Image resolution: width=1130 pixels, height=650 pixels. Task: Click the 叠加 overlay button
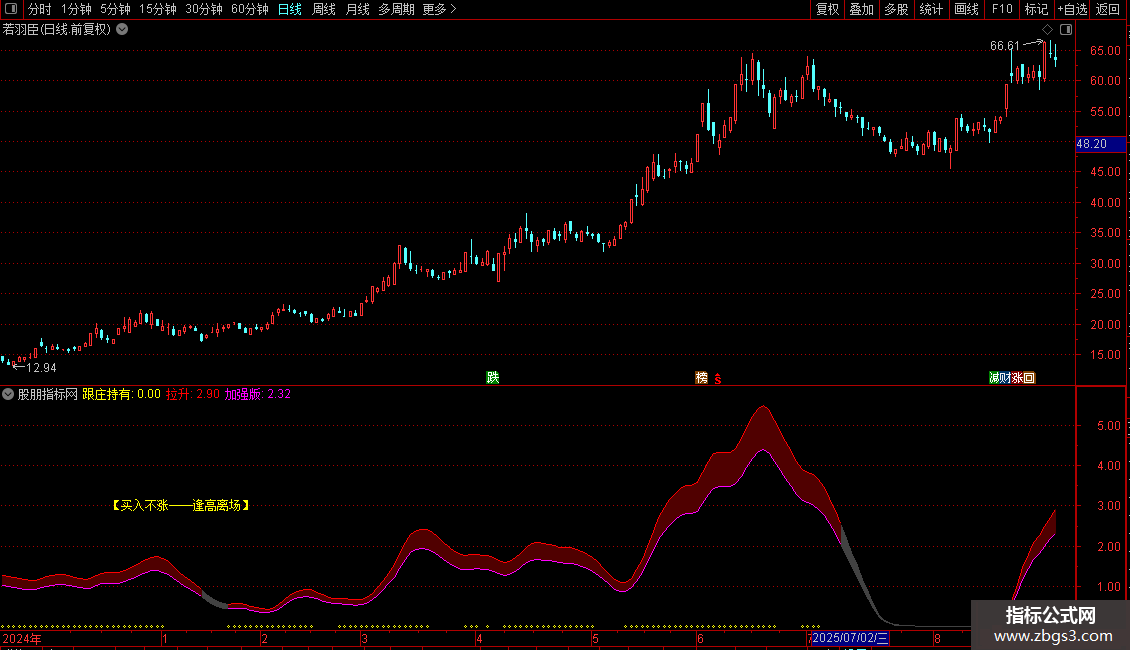pyautogui.click(x=861, y=9)
